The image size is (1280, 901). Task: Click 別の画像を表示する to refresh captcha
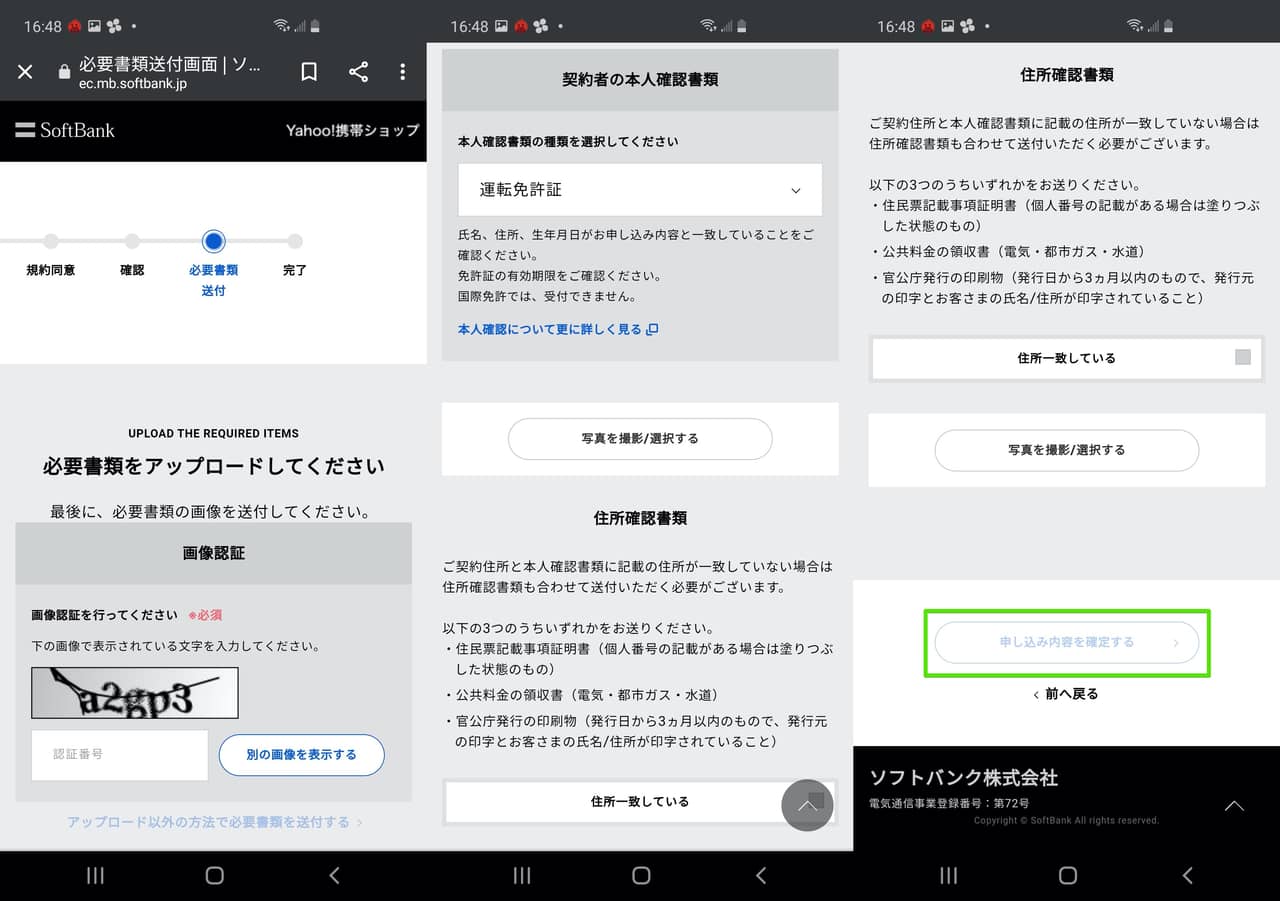coord(301,755)
